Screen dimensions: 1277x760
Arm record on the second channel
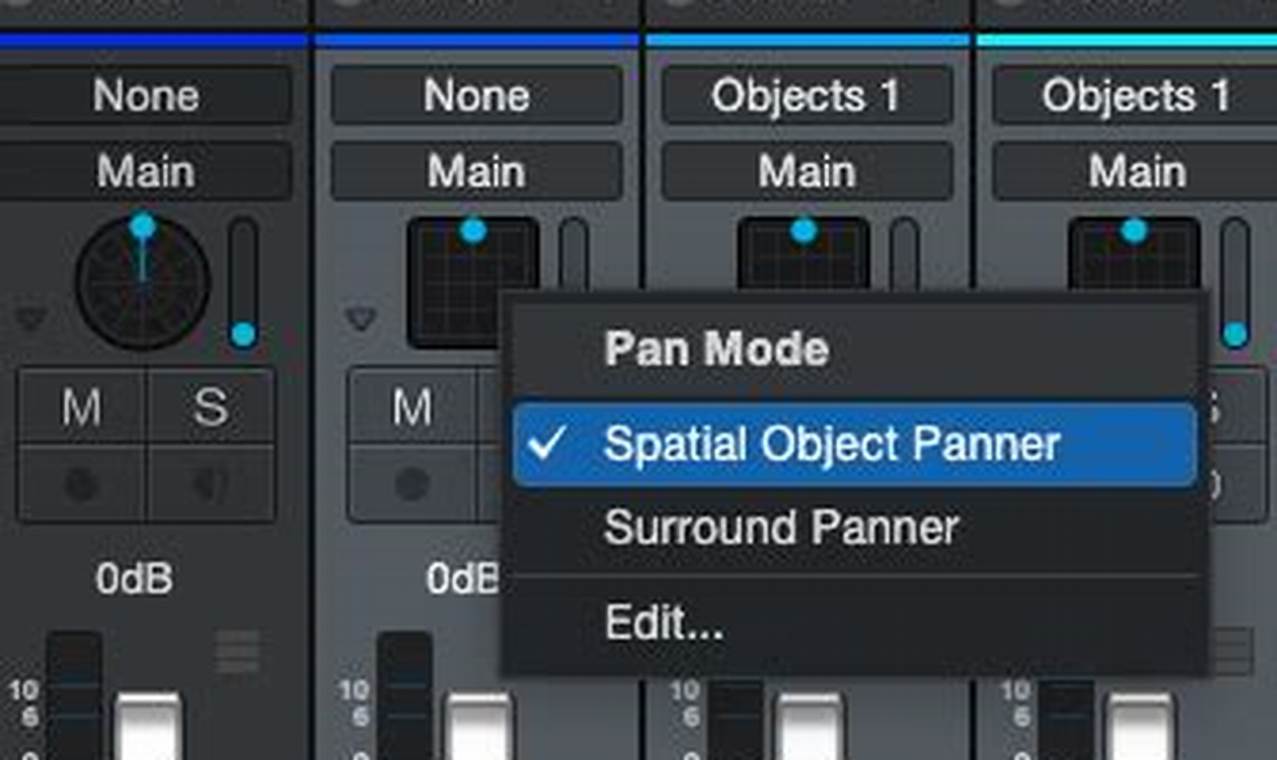(411, 485)
